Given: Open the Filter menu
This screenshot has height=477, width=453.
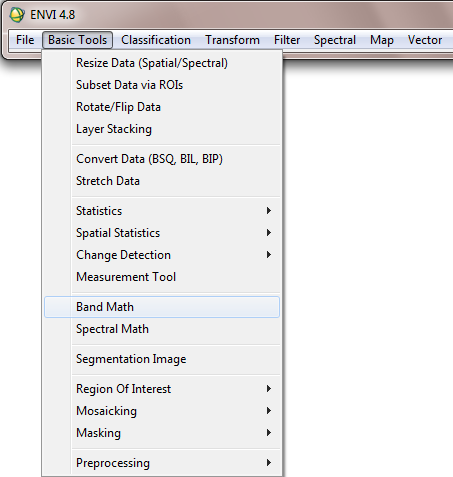Looking at the screenshot, I should tap(287, 40).
